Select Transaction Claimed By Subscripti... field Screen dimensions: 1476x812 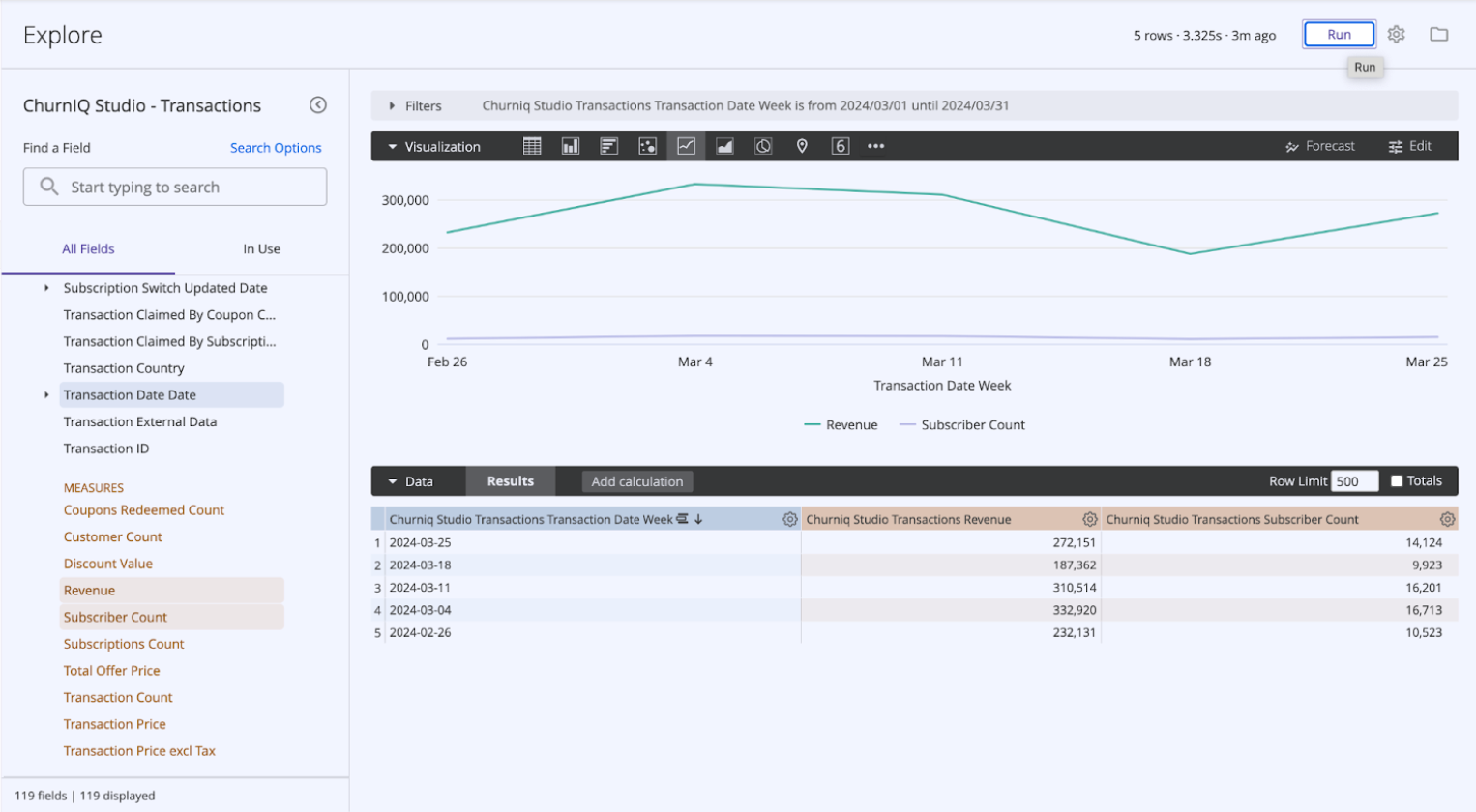[x=169, y=341]
